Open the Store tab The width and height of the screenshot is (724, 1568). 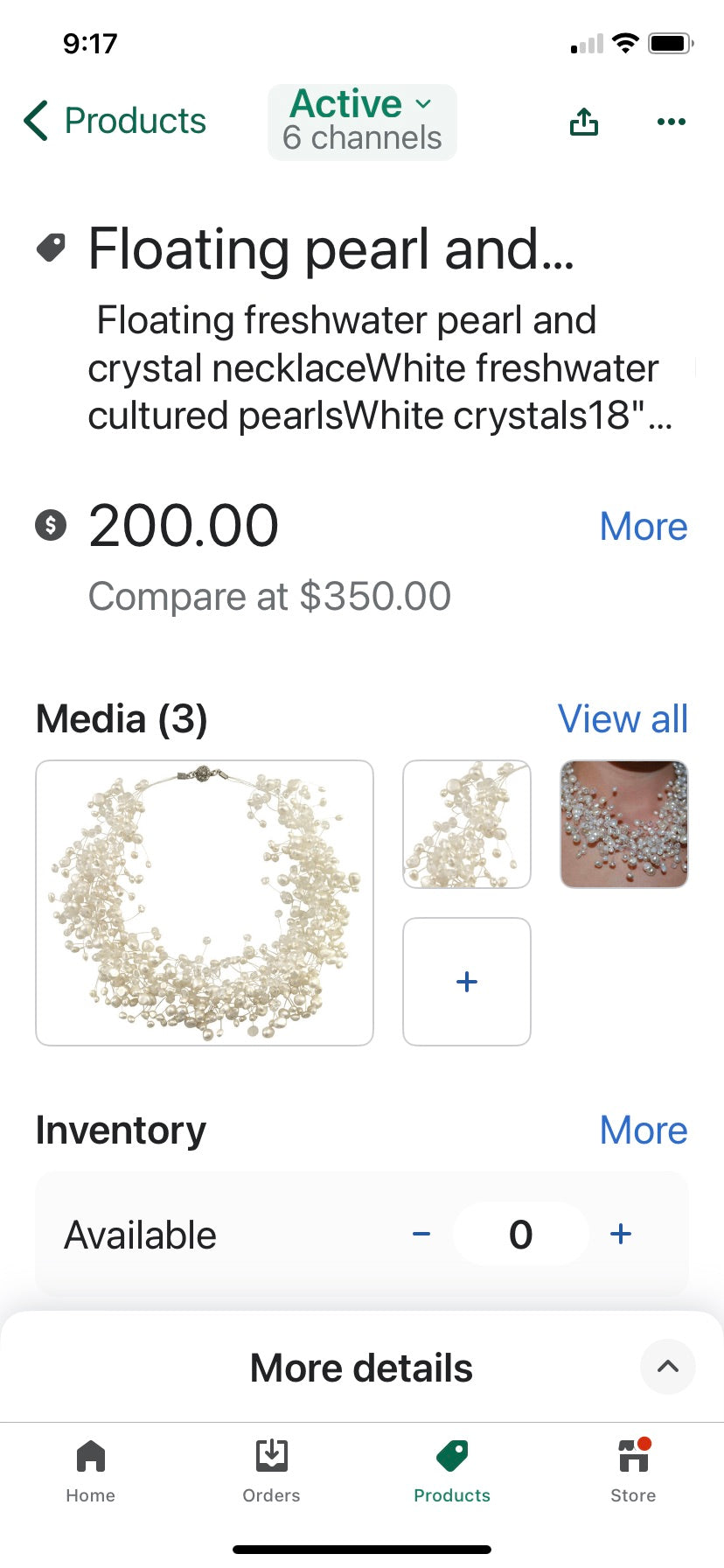click(x=633, y=1472)
